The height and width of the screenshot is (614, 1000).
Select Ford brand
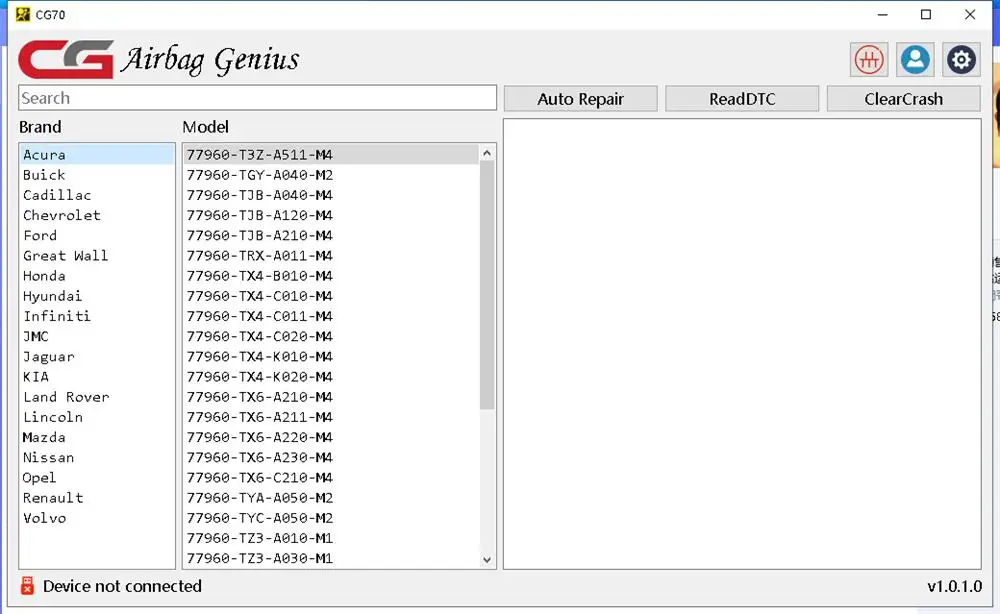pyautogui.click(x=96, y=235)
